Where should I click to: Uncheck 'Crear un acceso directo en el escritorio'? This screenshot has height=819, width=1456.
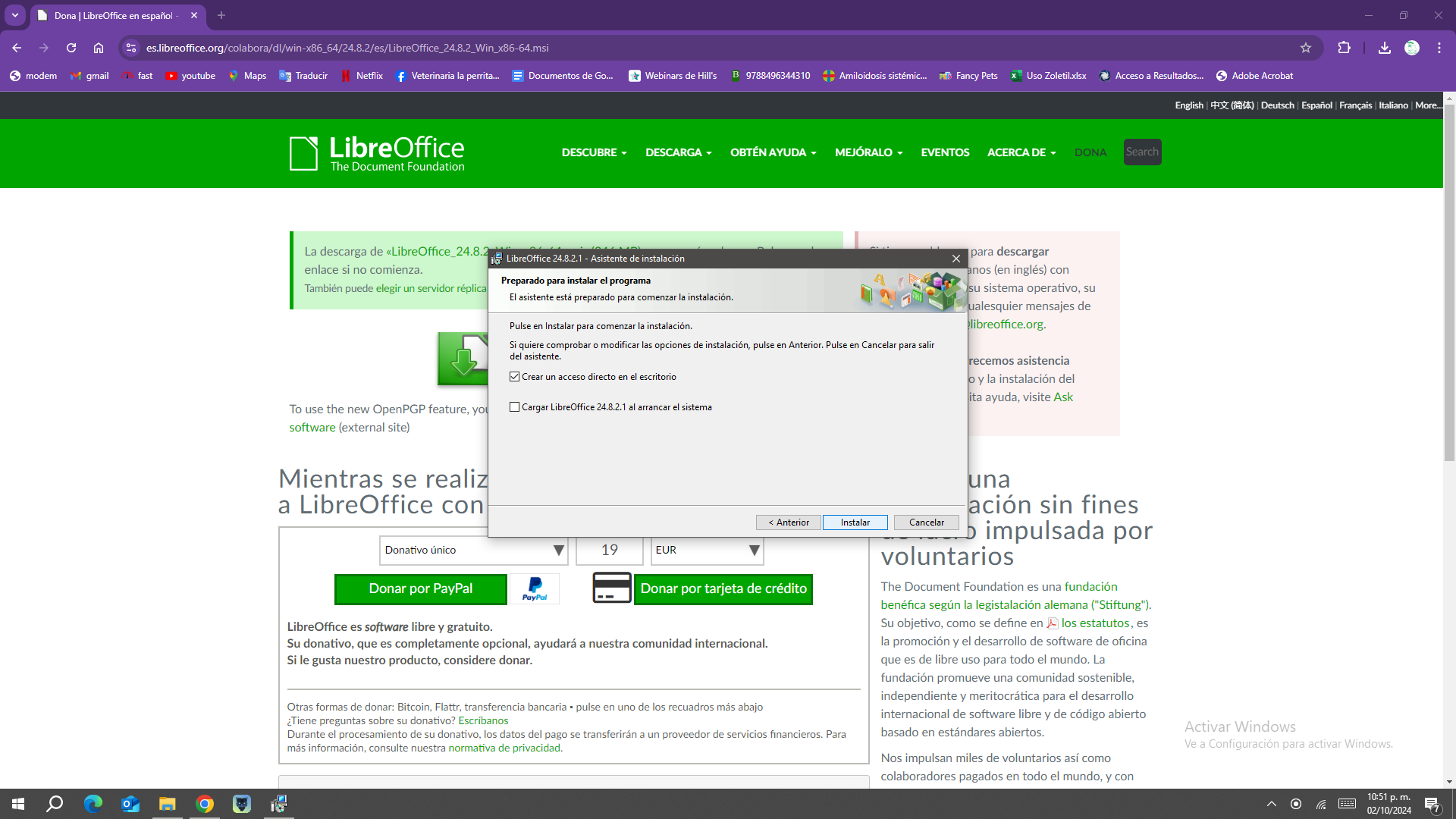pos(515,377)
